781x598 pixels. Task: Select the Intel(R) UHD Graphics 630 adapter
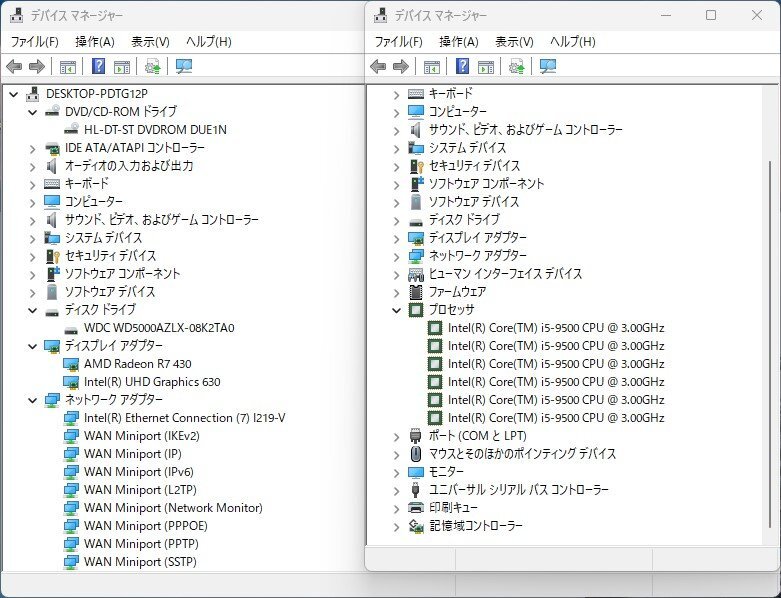pyautogui.click(x=152, y=382)
